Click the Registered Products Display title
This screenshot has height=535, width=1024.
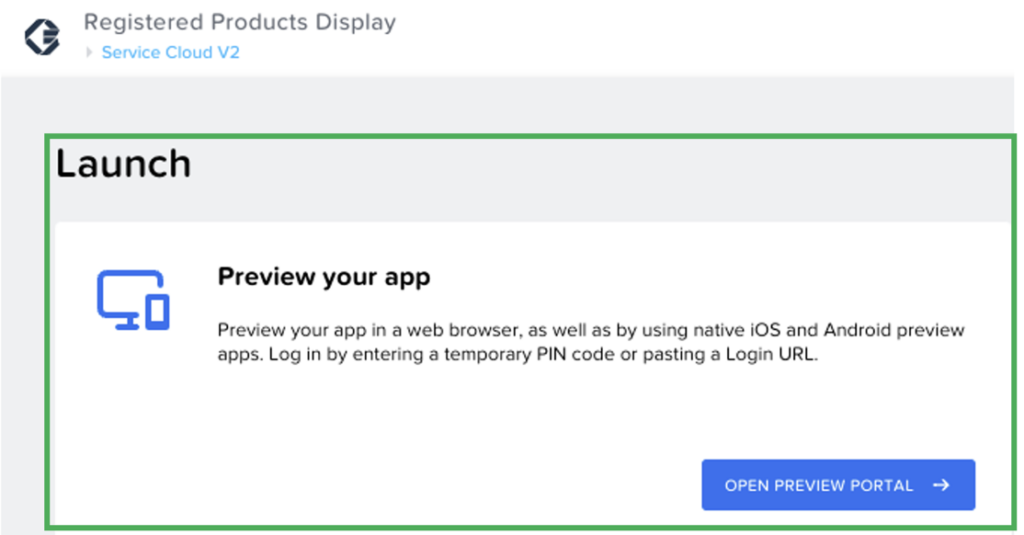[x=239, y=21]
